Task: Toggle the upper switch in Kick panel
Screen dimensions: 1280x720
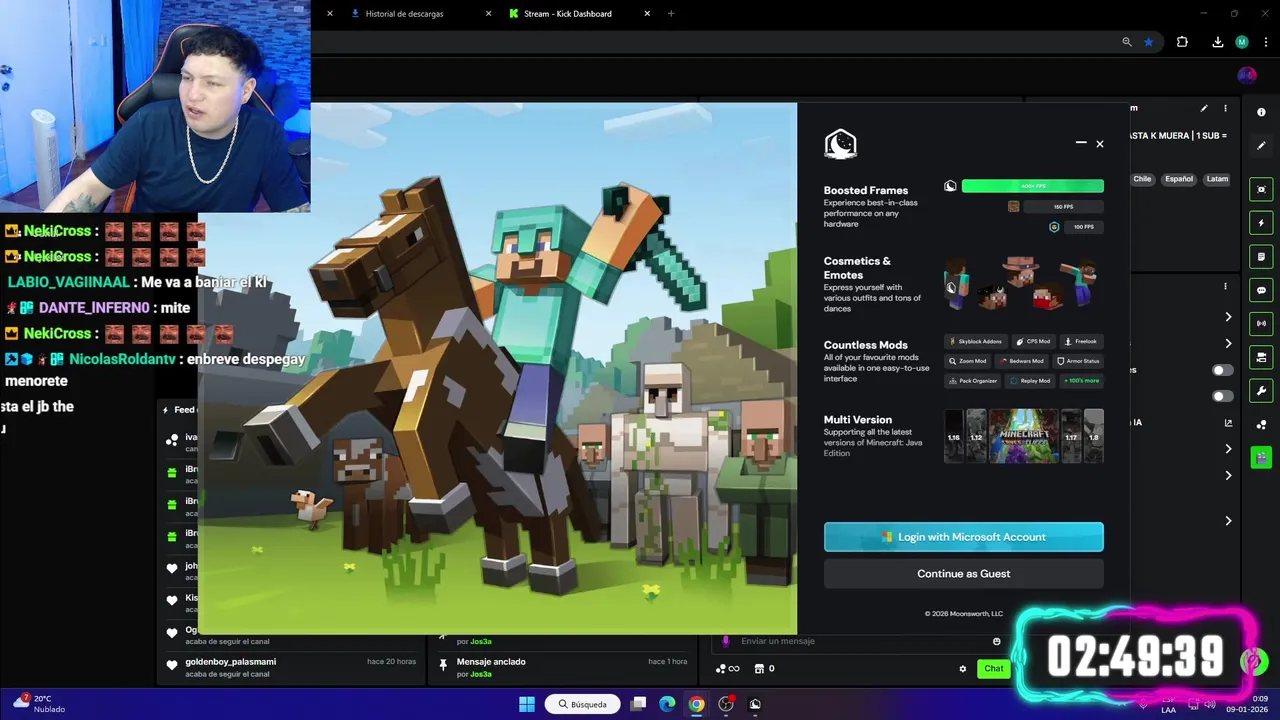Action: [1222, 370]
